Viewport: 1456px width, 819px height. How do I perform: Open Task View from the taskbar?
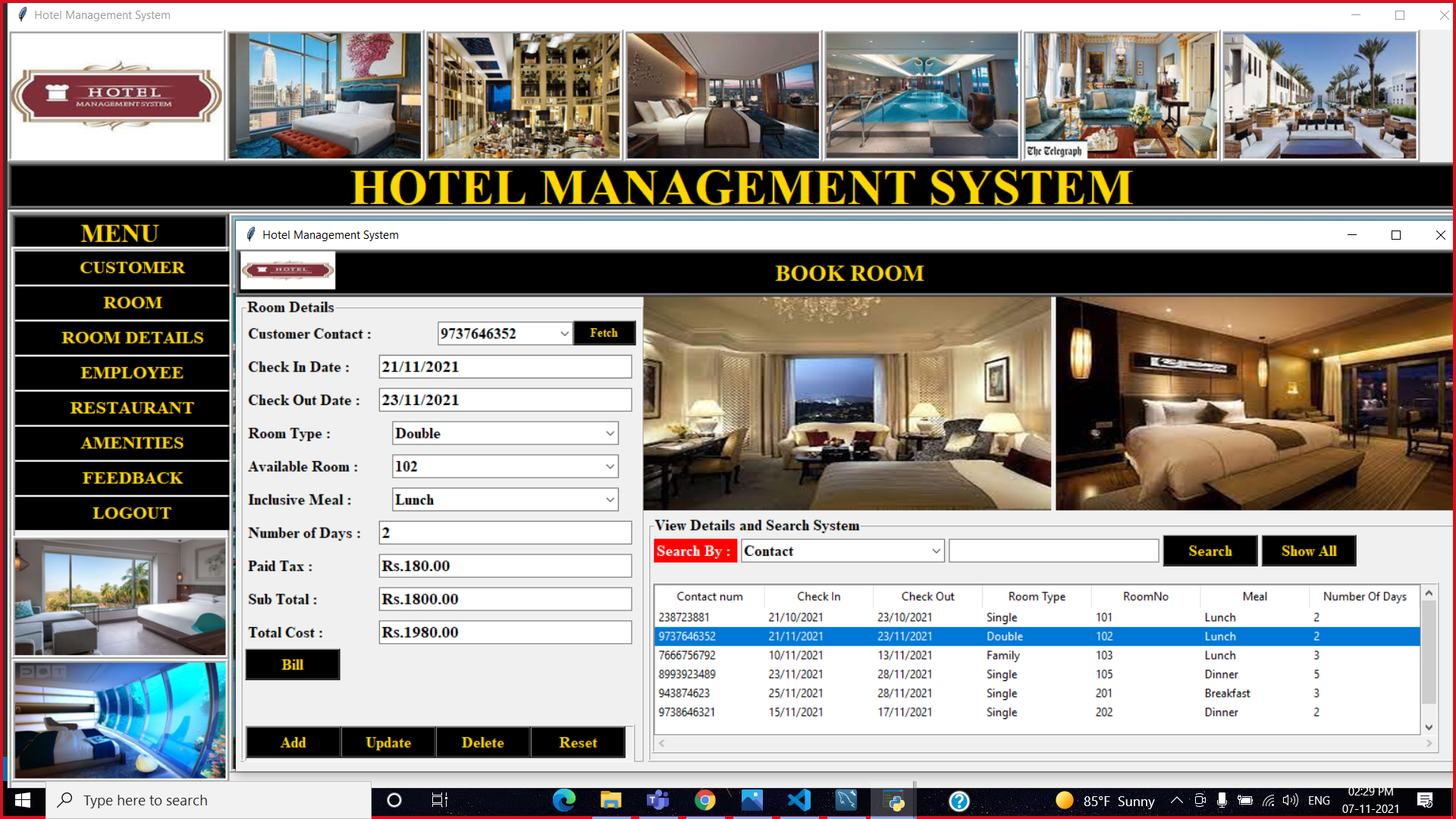pos(438,800)
